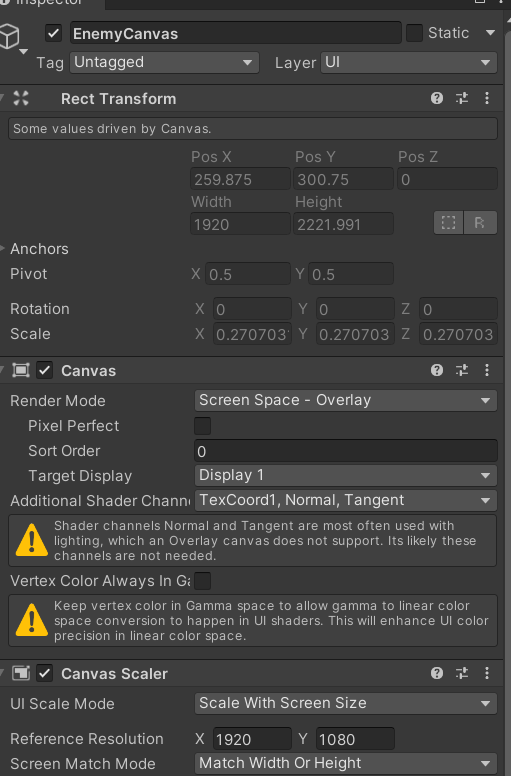Click the Scale Z field
The width and height of the screenshot is (511, 776).
tap(459, 334)
